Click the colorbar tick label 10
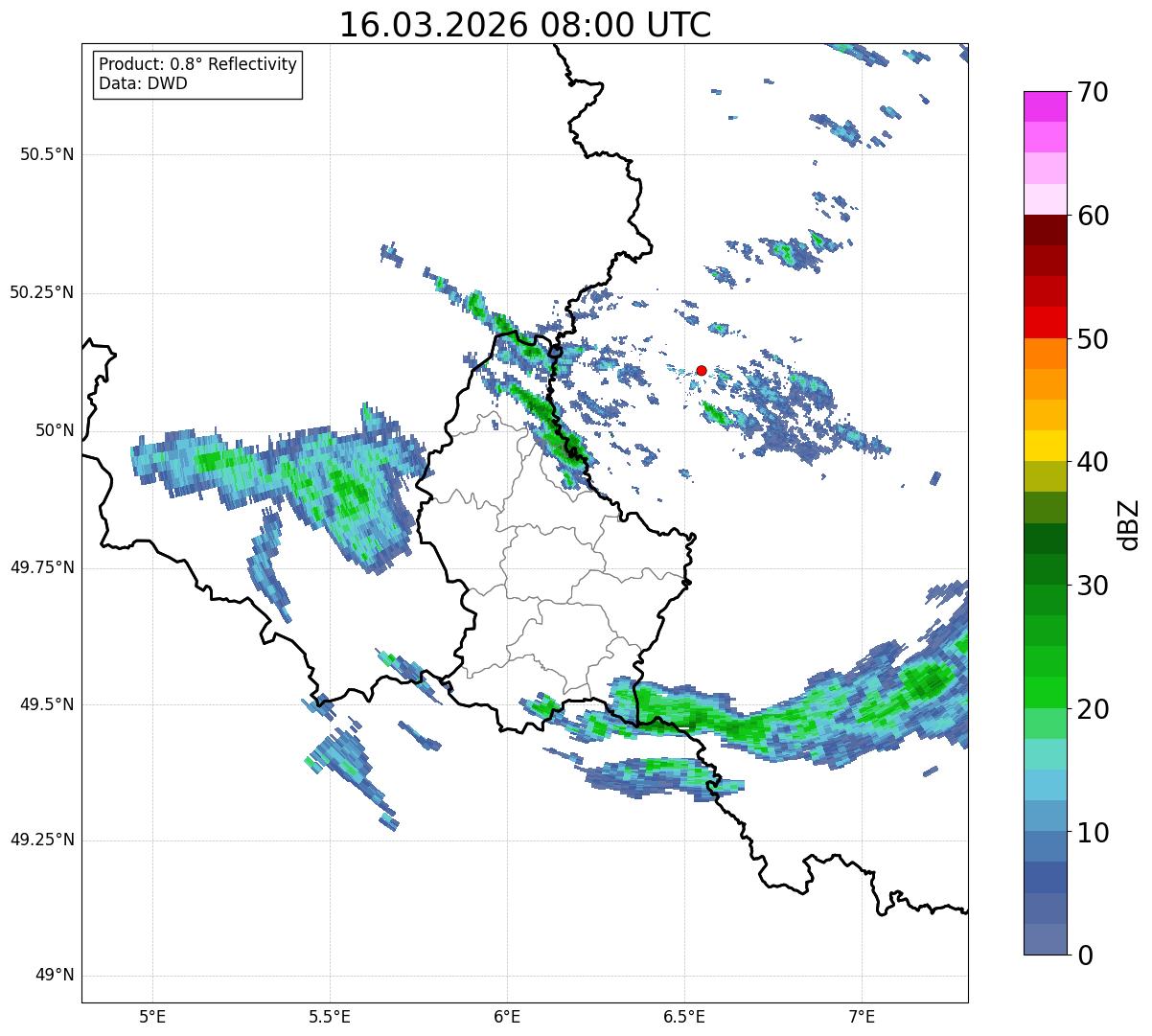This screenshot has width=1152, height=1036. 1092,832
